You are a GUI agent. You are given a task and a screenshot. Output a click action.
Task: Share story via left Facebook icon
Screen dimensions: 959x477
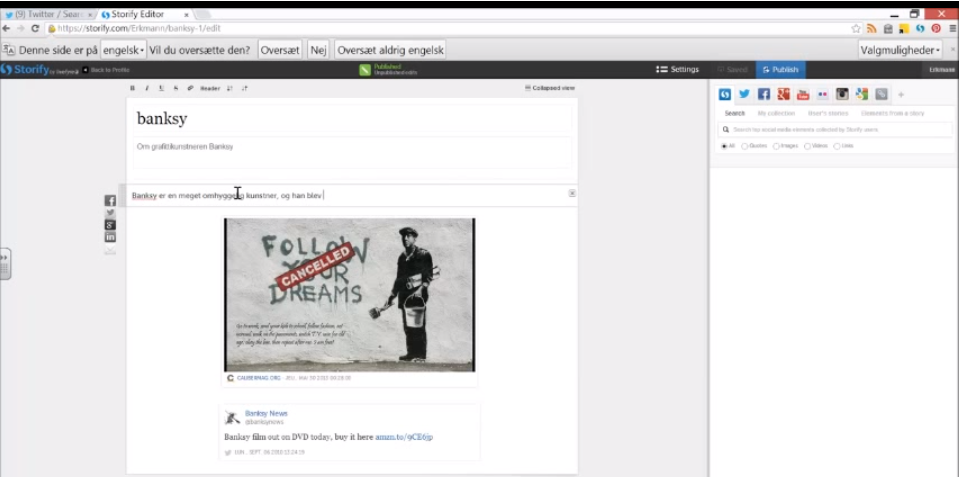coord(110,201)
